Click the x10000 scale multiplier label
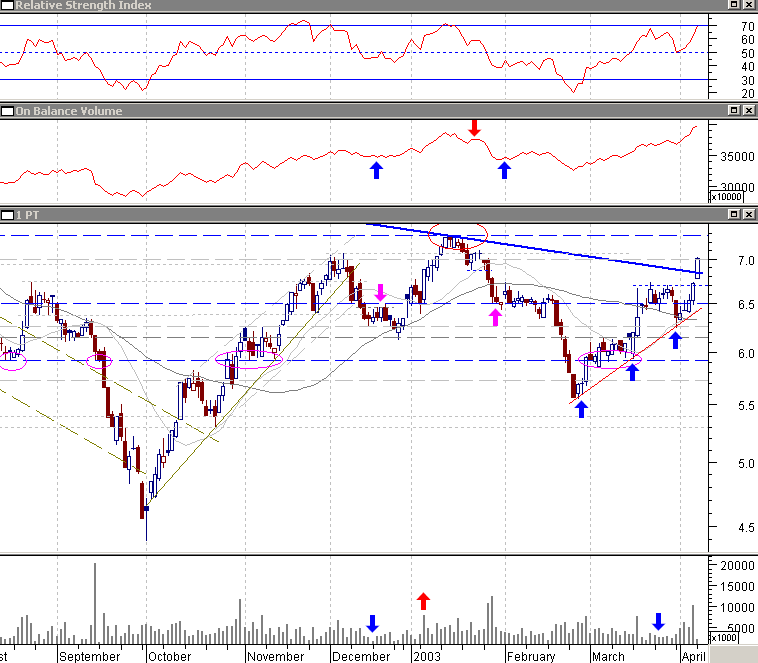 727,197
